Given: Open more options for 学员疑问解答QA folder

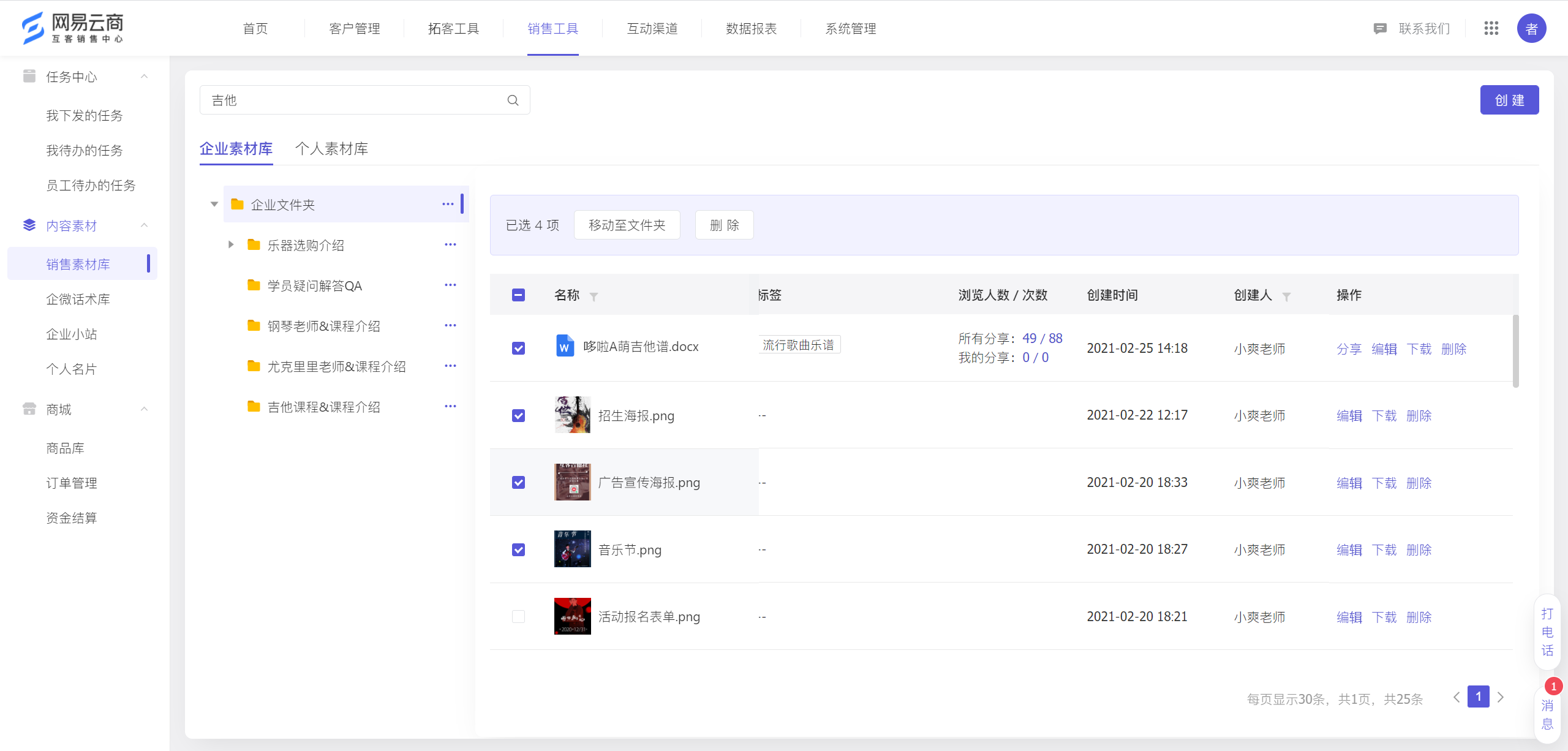Looking at the screenshot, I should pyautogui.click(x=450, y=285).
